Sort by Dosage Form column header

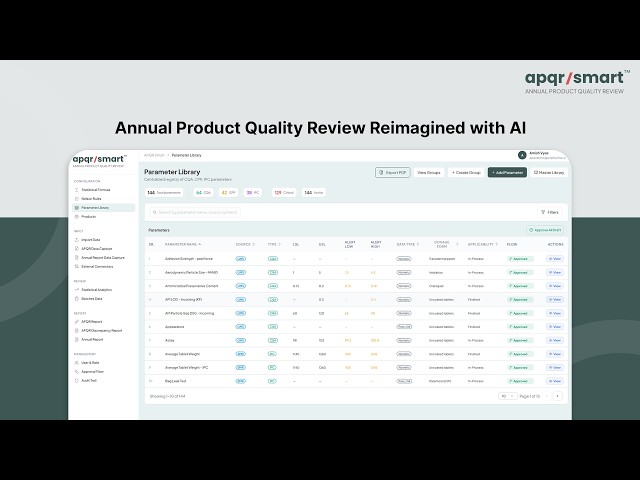445,244
